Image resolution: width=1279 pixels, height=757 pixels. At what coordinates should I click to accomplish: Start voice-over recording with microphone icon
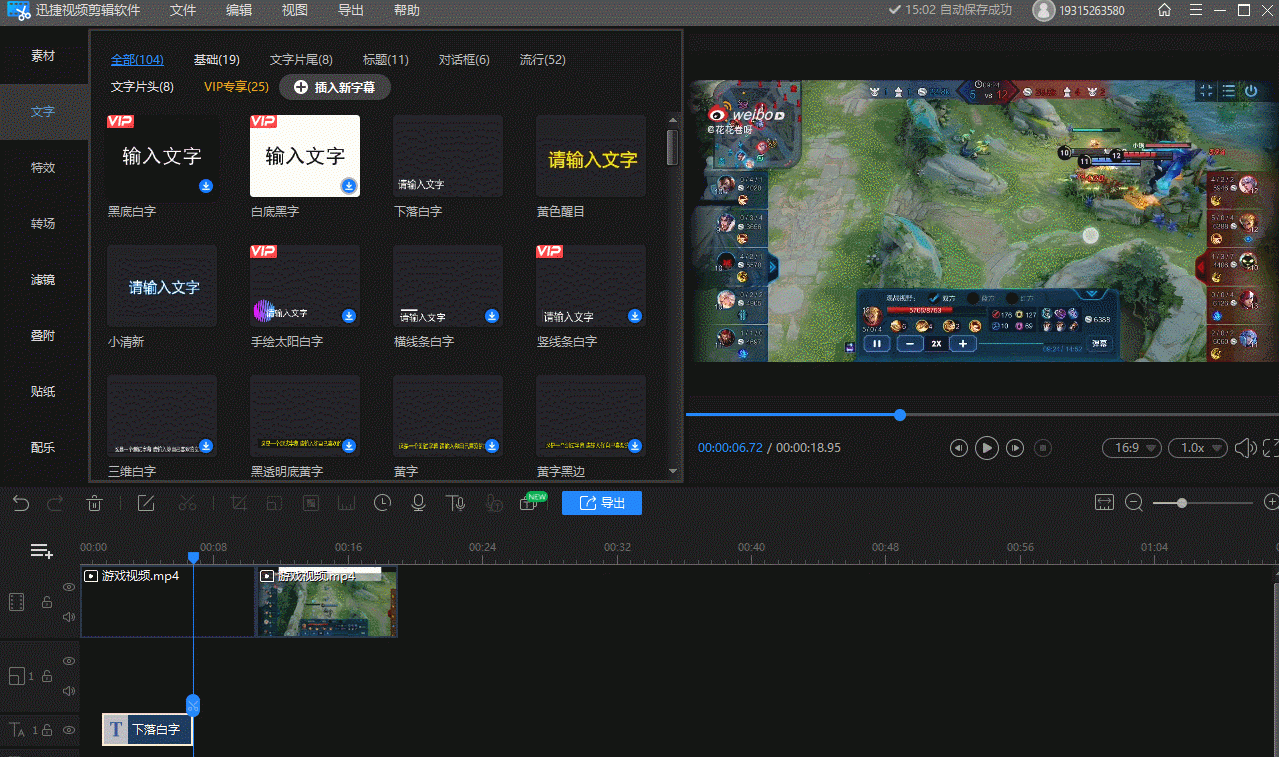click(419, 503)
